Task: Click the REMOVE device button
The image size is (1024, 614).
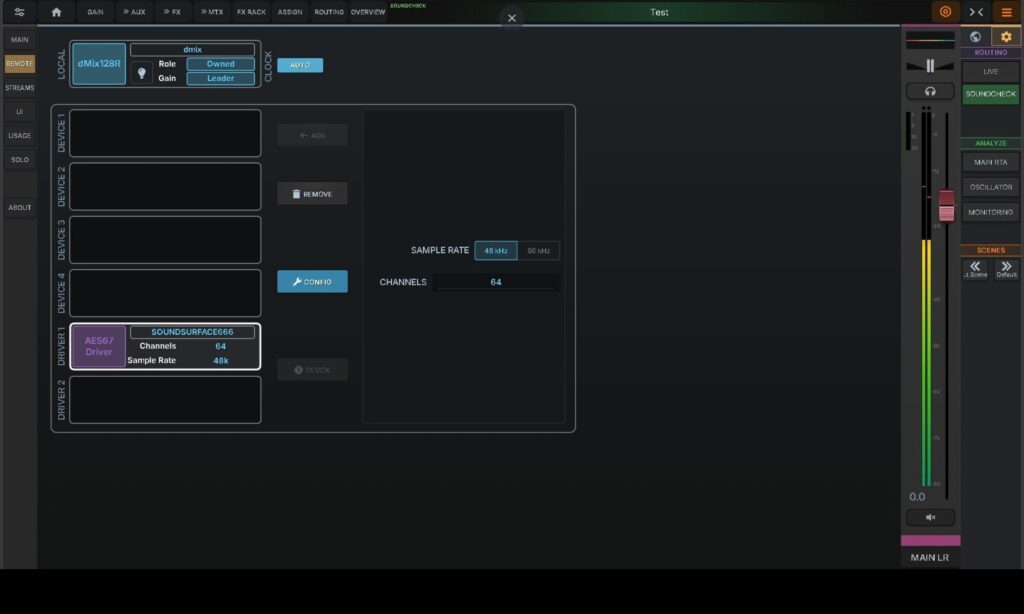Action: (312, 194)
